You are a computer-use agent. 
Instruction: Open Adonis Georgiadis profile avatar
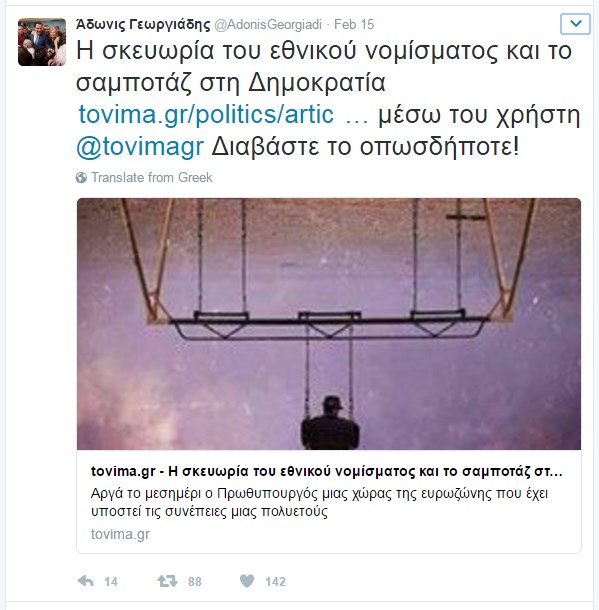pyautogui.click(x=42, y=42)
